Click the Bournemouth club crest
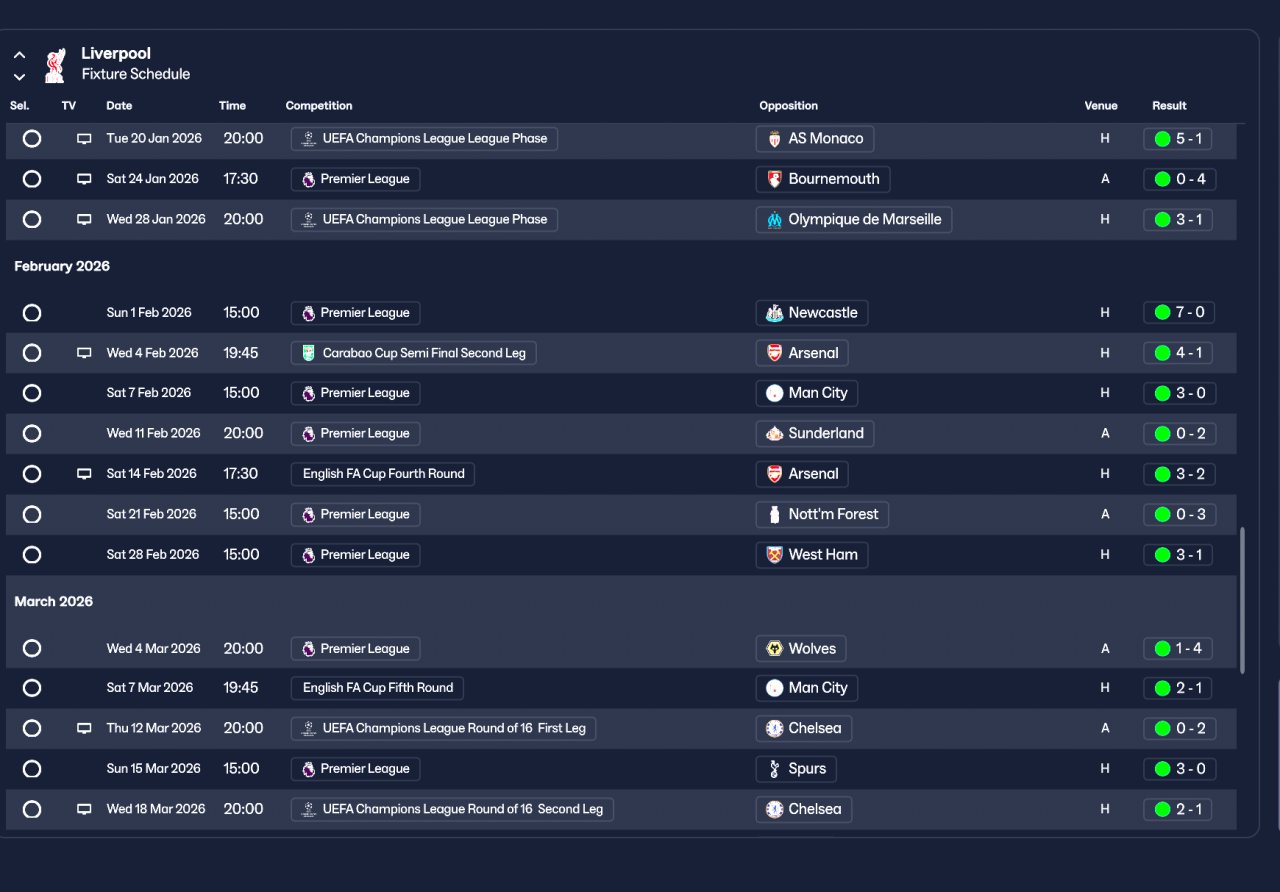1280x892 pixels. click(x=774, y=179)
